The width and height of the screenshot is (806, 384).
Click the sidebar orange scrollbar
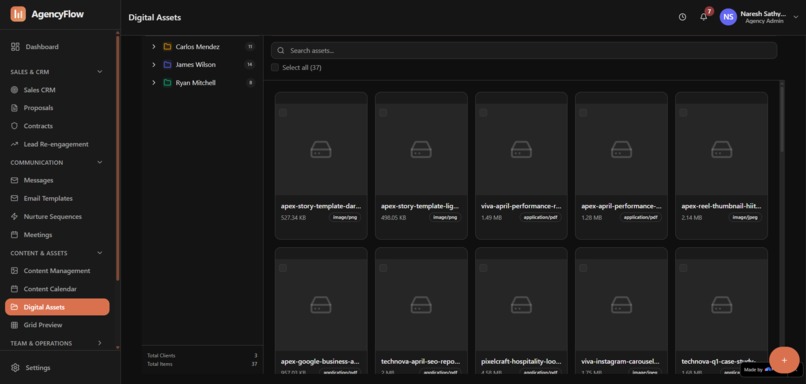[118, 157]
